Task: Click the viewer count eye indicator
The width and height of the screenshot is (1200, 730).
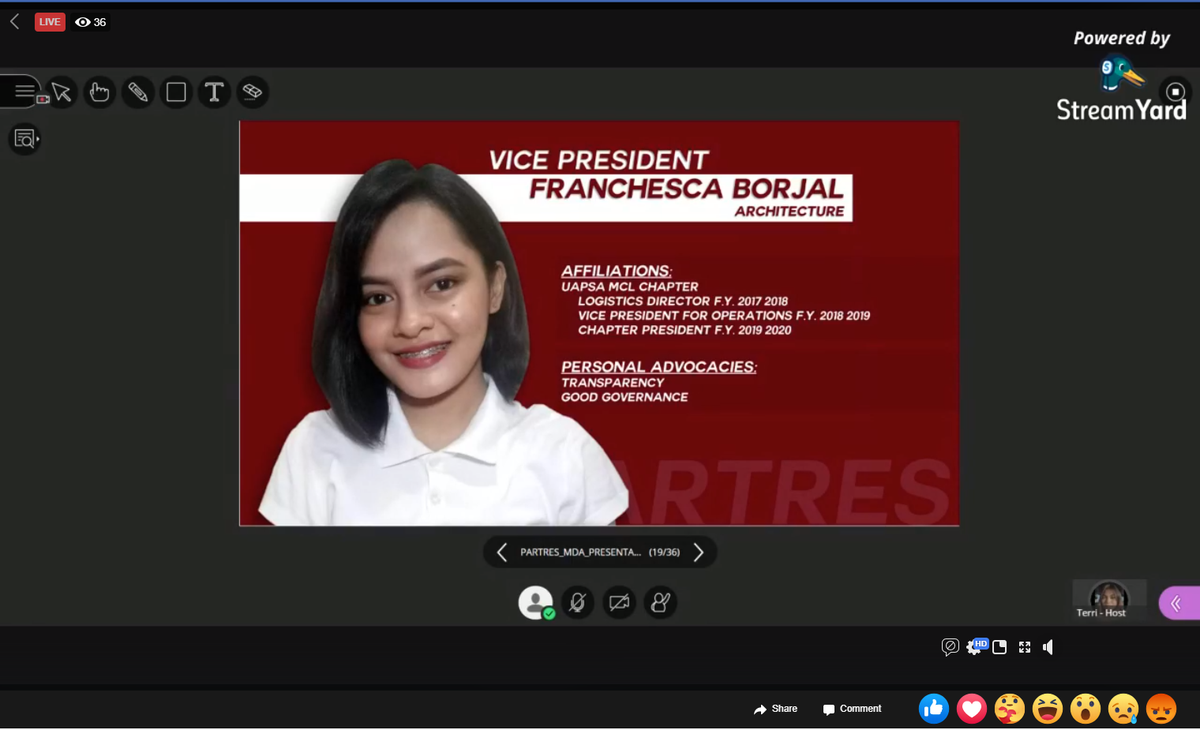Action: (91, 22)
